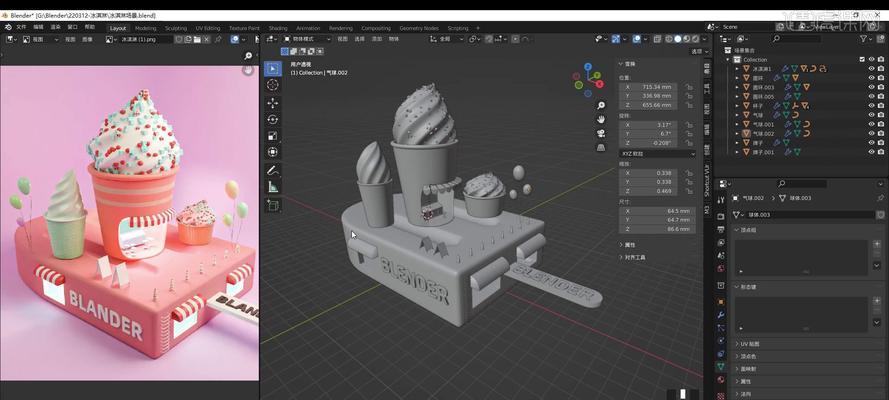This screenshot has width=889, height=400.
Task: Toggle viewport visibility eye for 冰淇淋1
Action: 872,69
